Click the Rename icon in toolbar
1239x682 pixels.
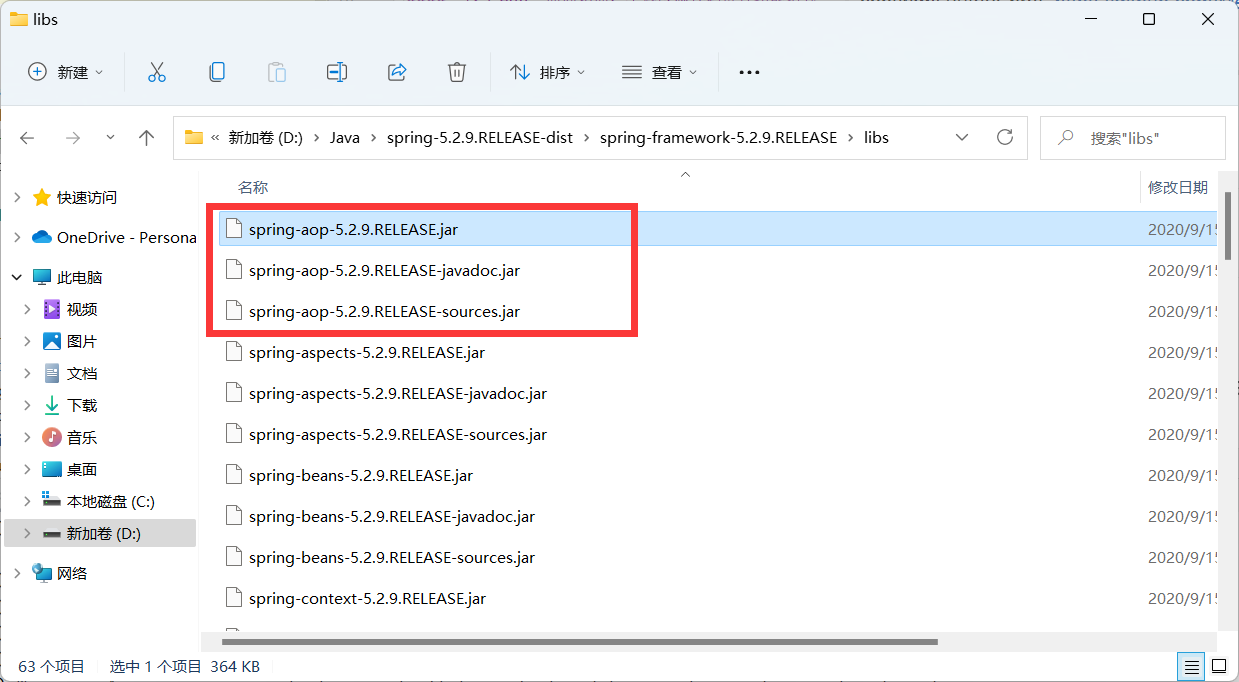point(337,72)
